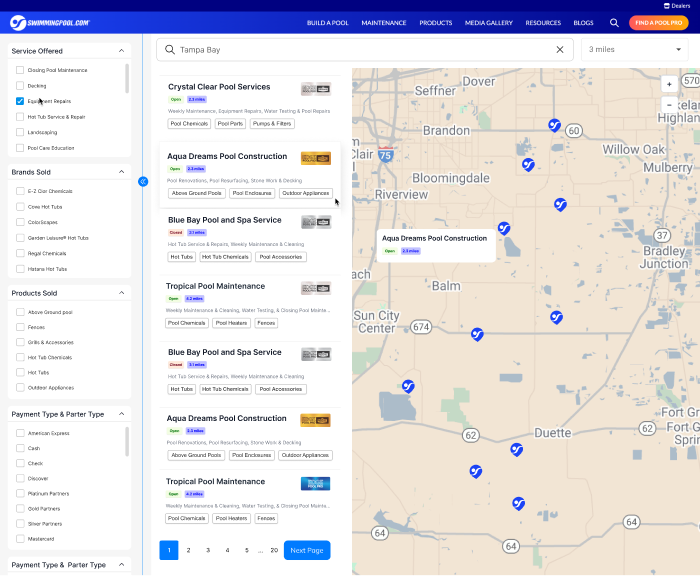Check the Cash payment checkbox
The image size is (700, 576).
tap(20, 448)
